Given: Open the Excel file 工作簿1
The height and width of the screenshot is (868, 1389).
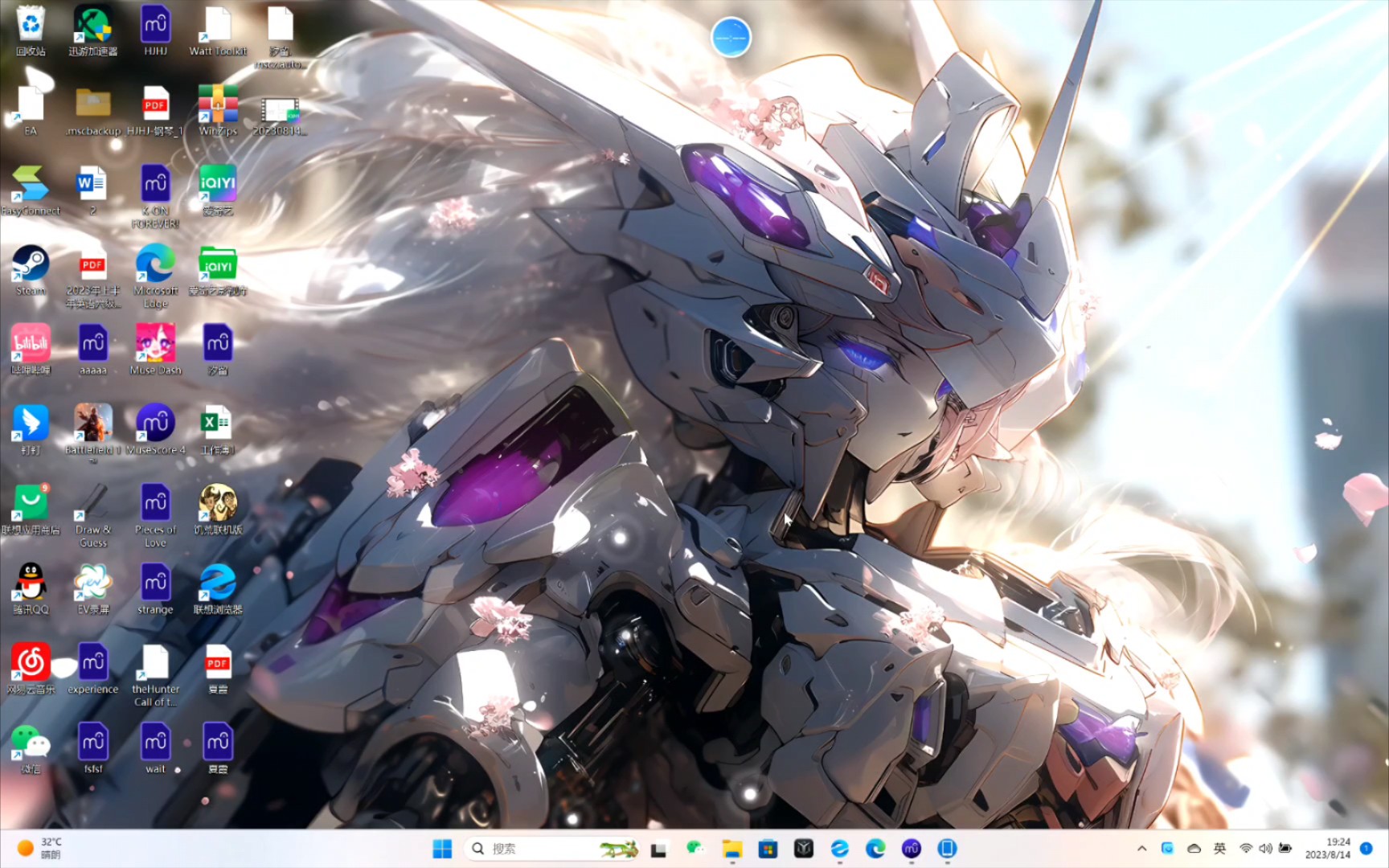Looking at the screenshot, I should click(218, 429).
